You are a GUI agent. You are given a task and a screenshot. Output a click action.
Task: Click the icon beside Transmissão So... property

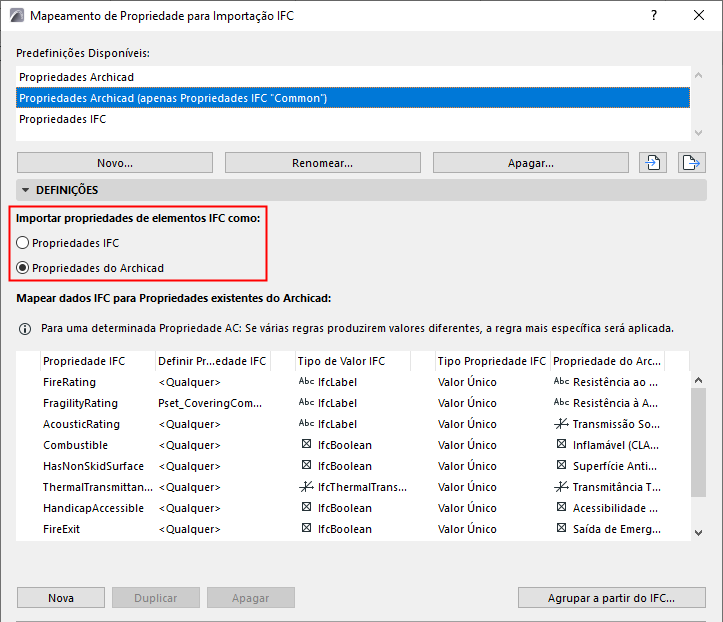tap(561, 423)
